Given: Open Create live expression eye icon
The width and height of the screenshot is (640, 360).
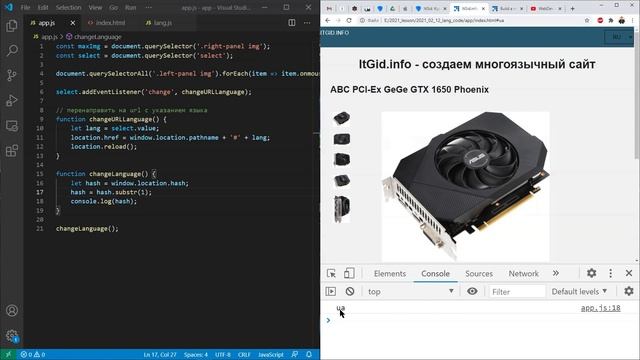Looking at the screenshot, I should click(472, 291).
